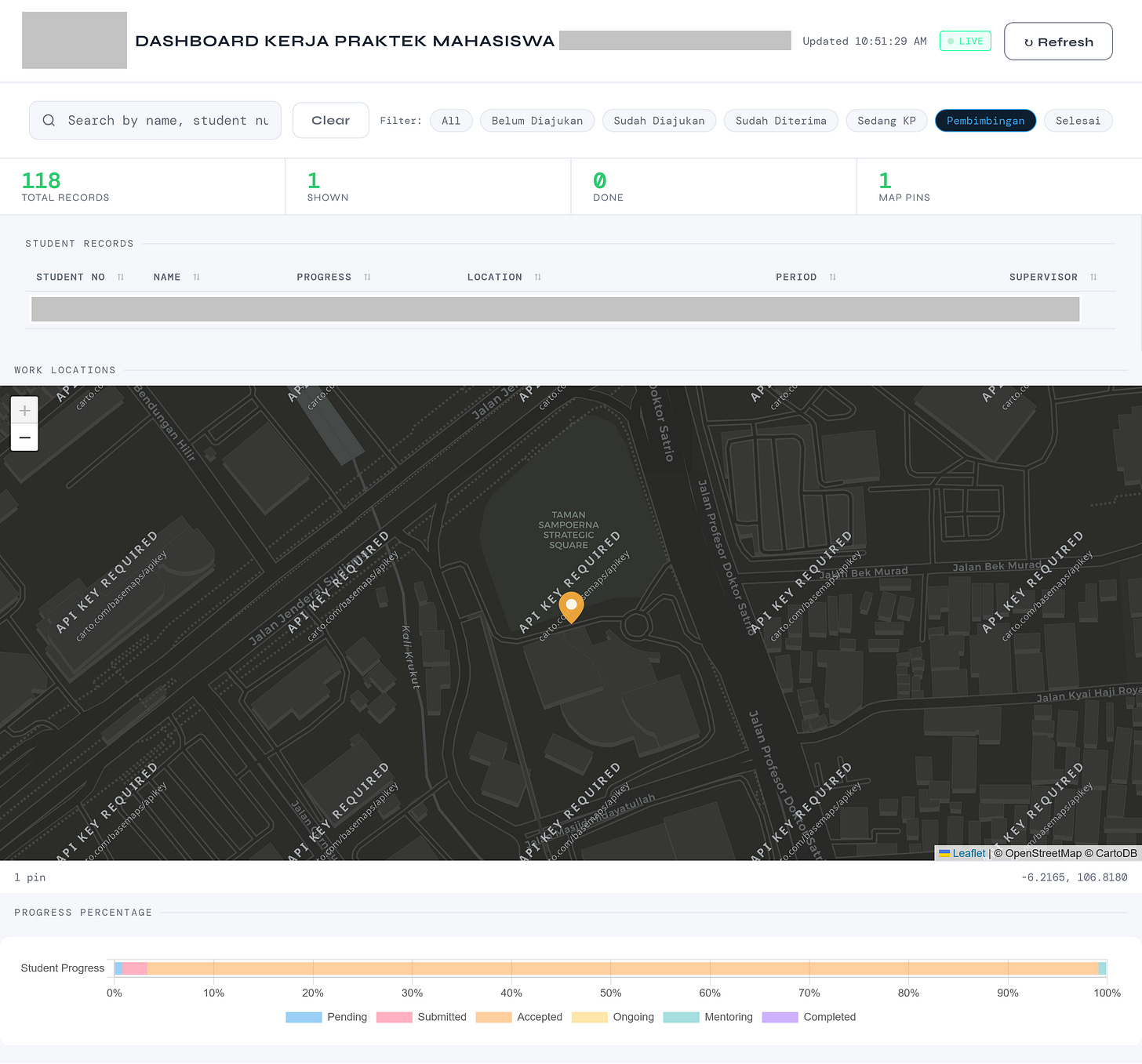Image resolution: width=1142 pixels, height=1064 pixels.
Task: Click the dashboard logo placeholder
Action: [75, 40]
